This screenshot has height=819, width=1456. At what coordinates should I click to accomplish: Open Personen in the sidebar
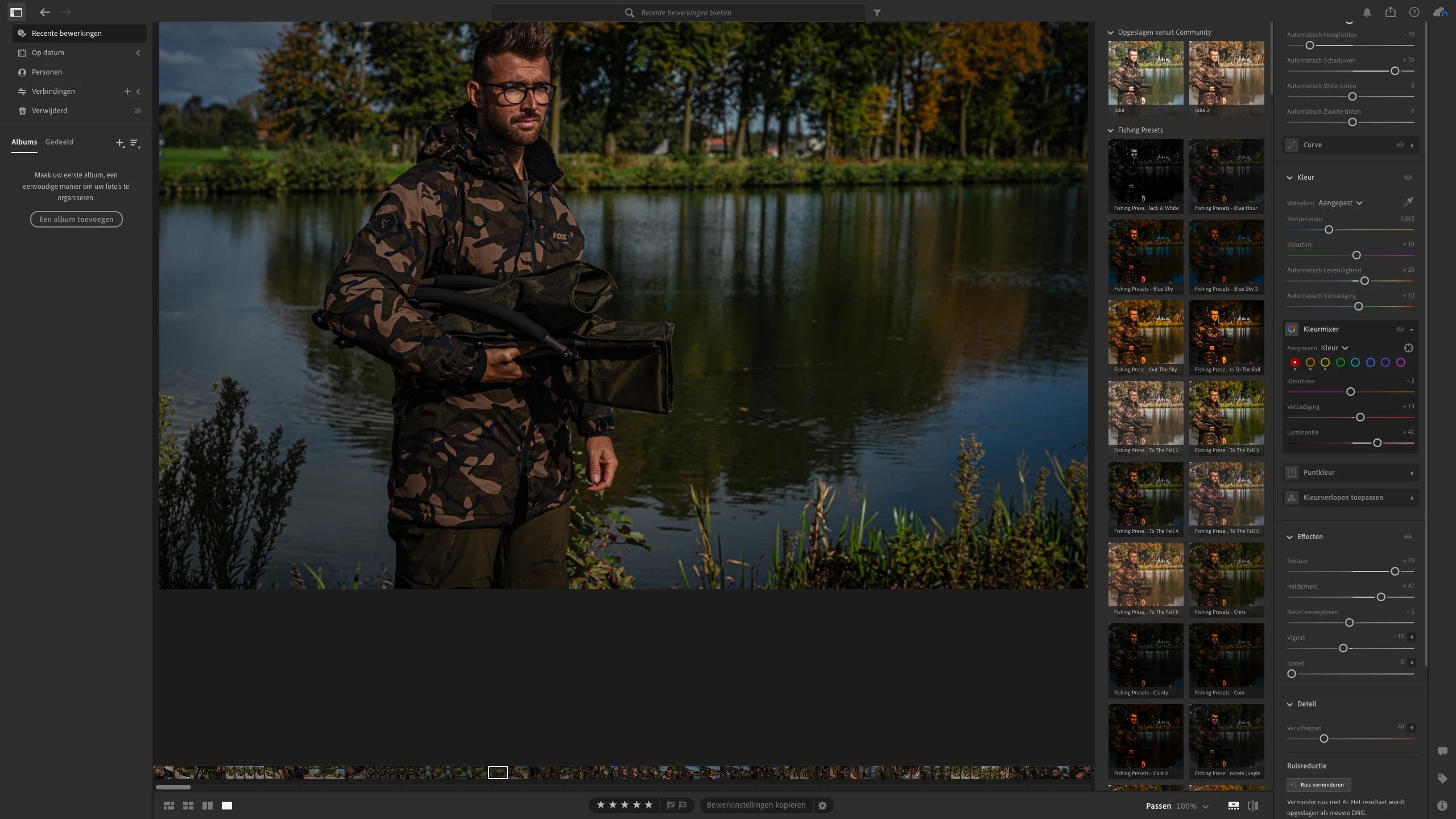47,72
